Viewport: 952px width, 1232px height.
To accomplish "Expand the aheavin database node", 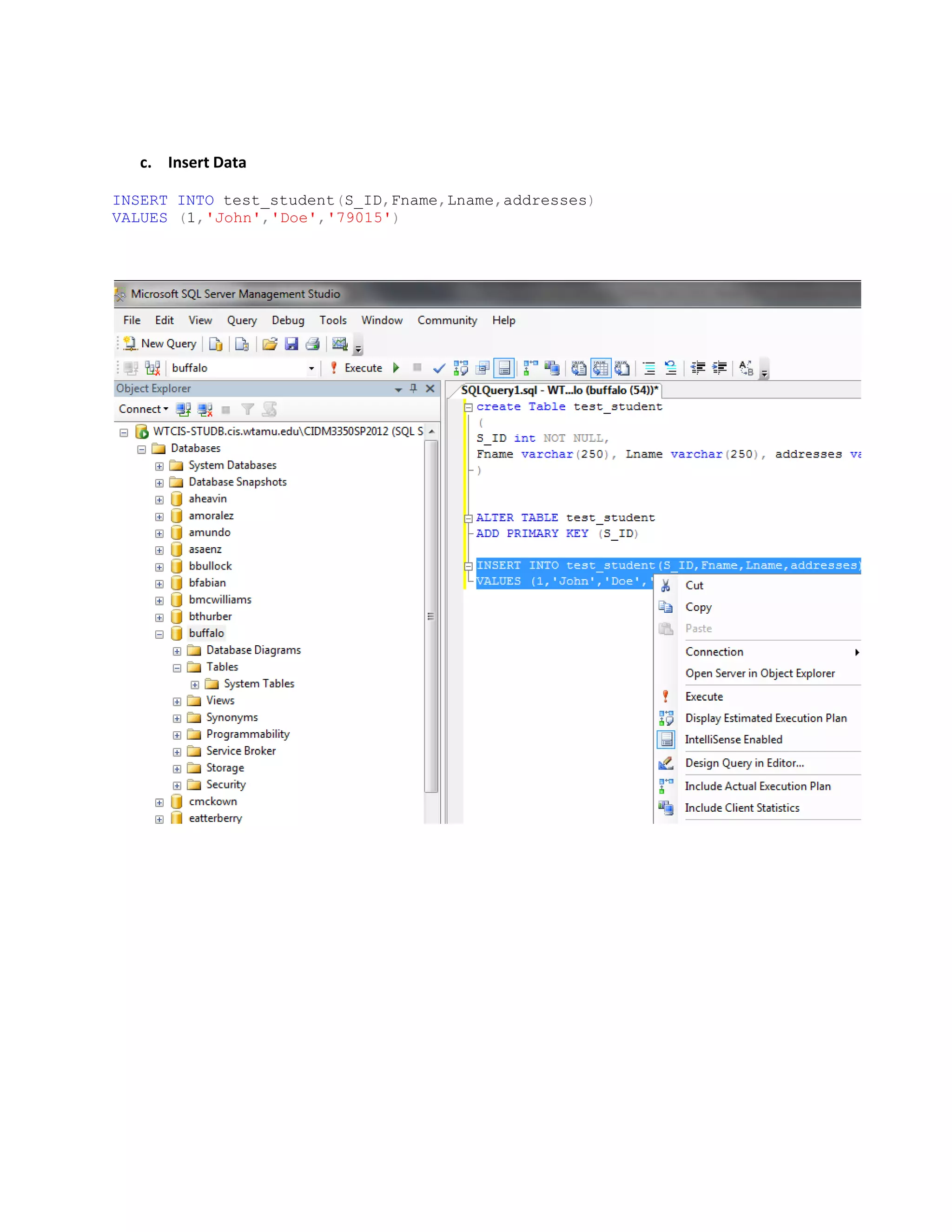I will [x=159, y=500].
